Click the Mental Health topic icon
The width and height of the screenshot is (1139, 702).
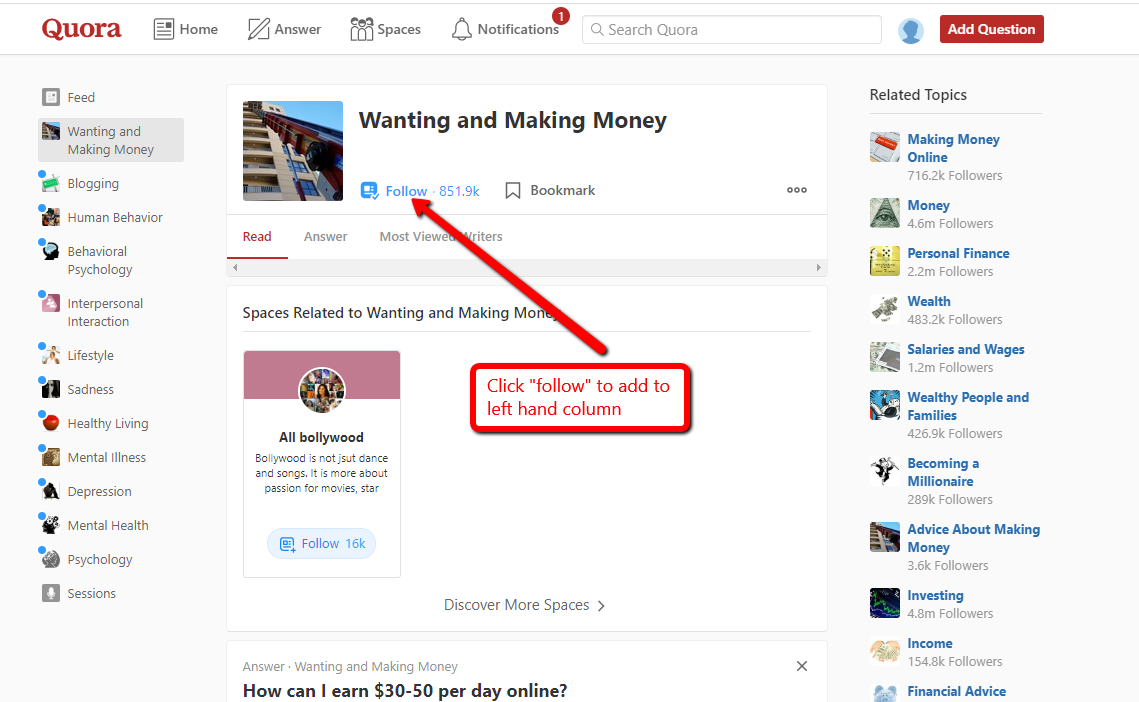click(50, 525)
